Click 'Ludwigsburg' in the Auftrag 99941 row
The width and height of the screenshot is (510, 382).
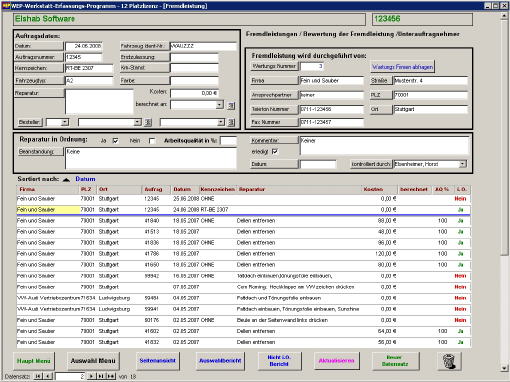(114, 309)
